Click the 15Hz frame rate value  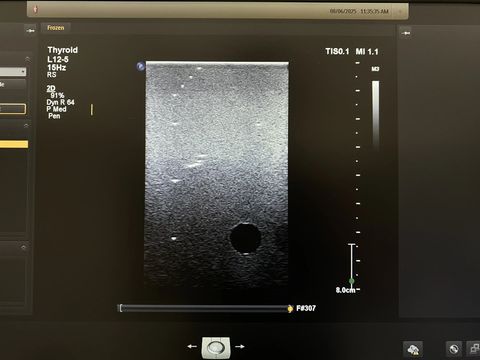click(57, 67)
